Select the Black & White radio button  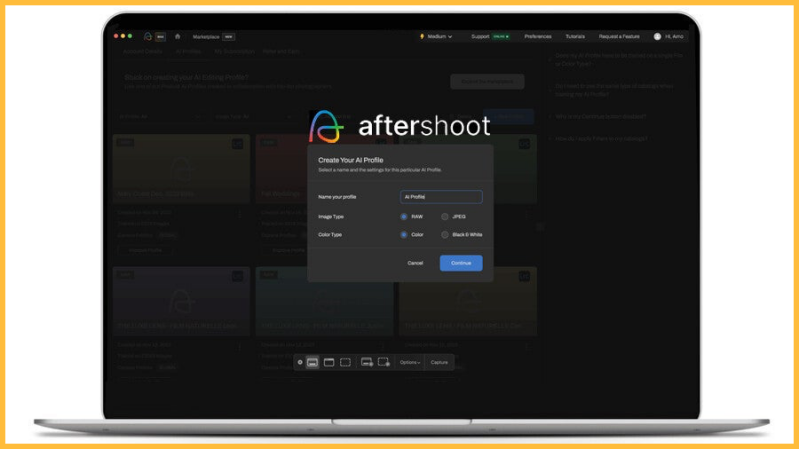(445, 235)
